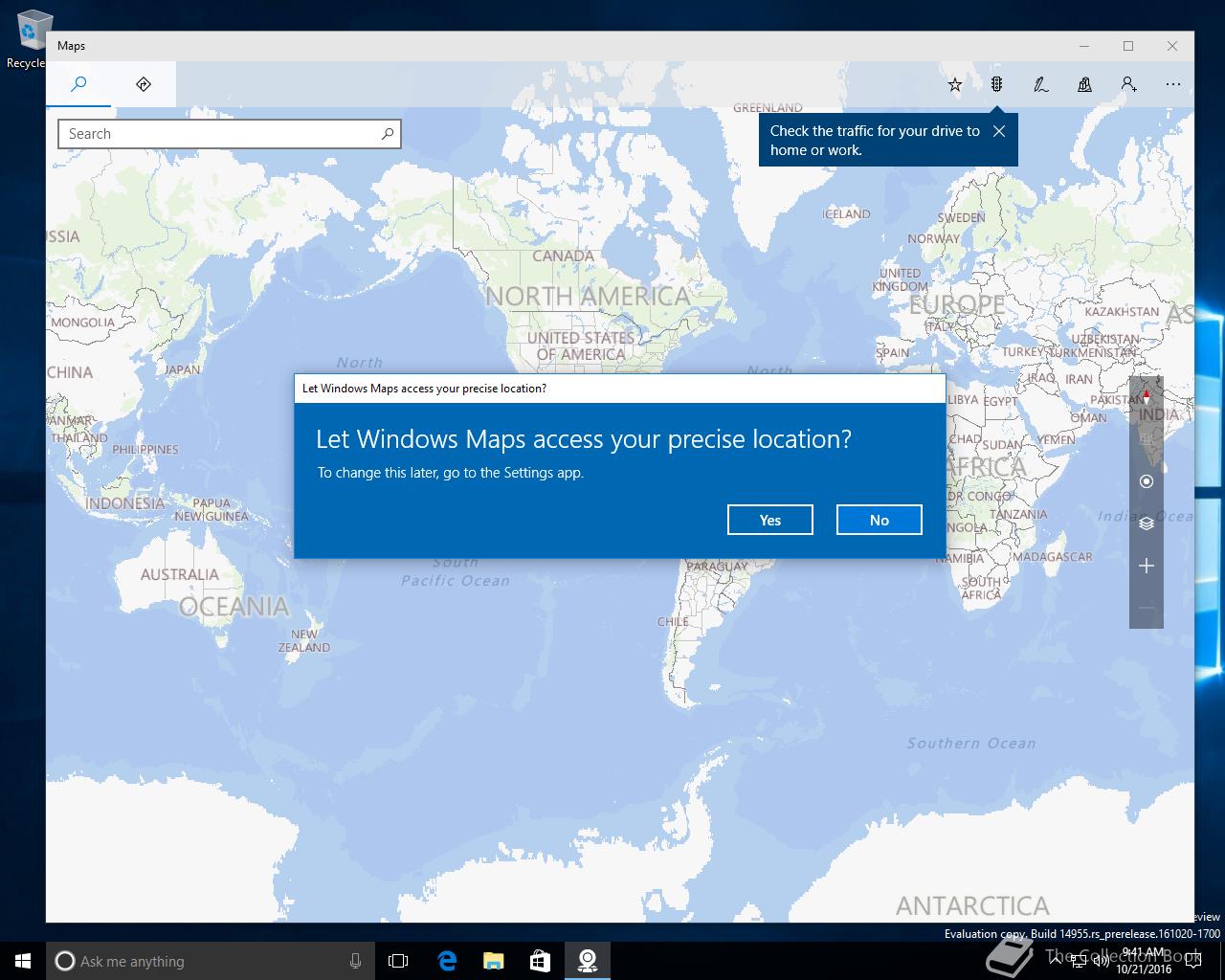Click the KAZAKHSTAN map label
The image size is (1225, 980).
coord(1122,311)
